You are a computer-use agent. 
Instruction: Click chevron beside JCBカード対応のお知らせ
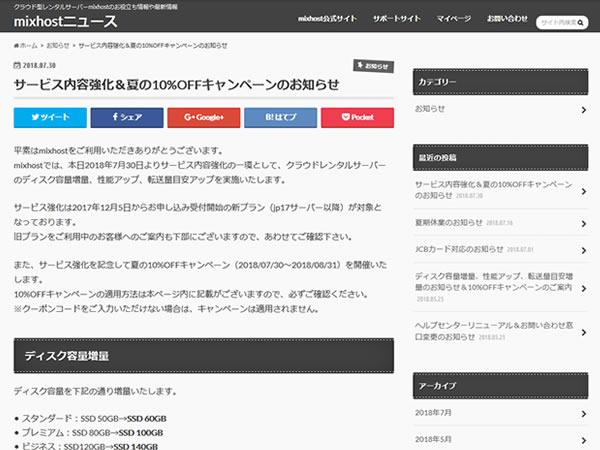[x=584, y=250]
